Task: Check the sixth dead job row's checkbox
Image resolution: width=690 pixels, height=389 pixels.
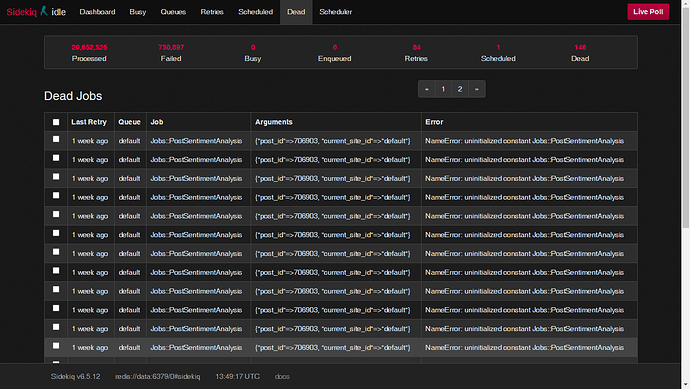Action: click(56, 233)
